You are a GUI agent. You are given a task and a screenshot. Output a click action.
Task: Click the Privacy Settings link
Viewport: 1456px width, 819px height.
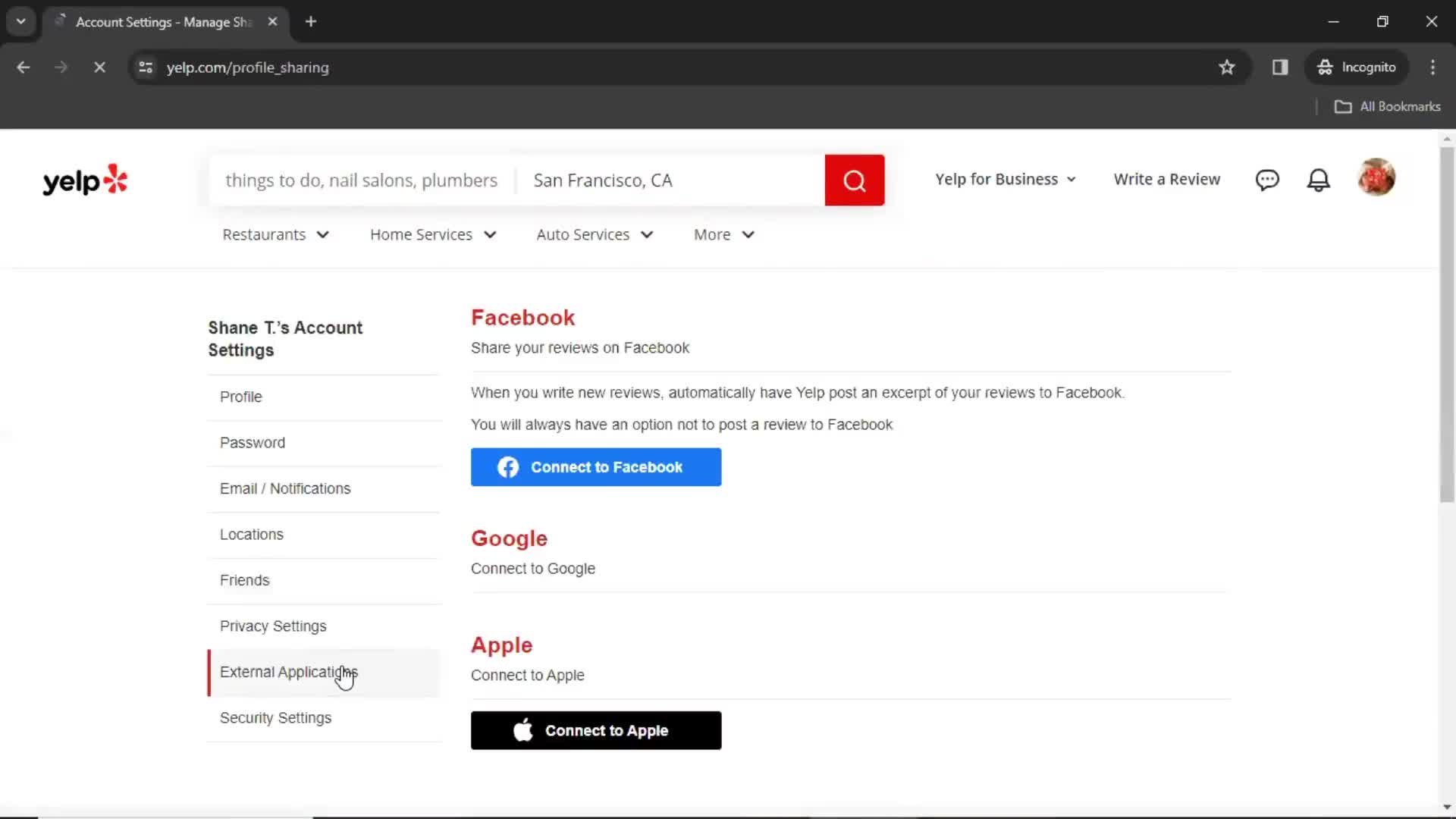(x=273, y=625)
